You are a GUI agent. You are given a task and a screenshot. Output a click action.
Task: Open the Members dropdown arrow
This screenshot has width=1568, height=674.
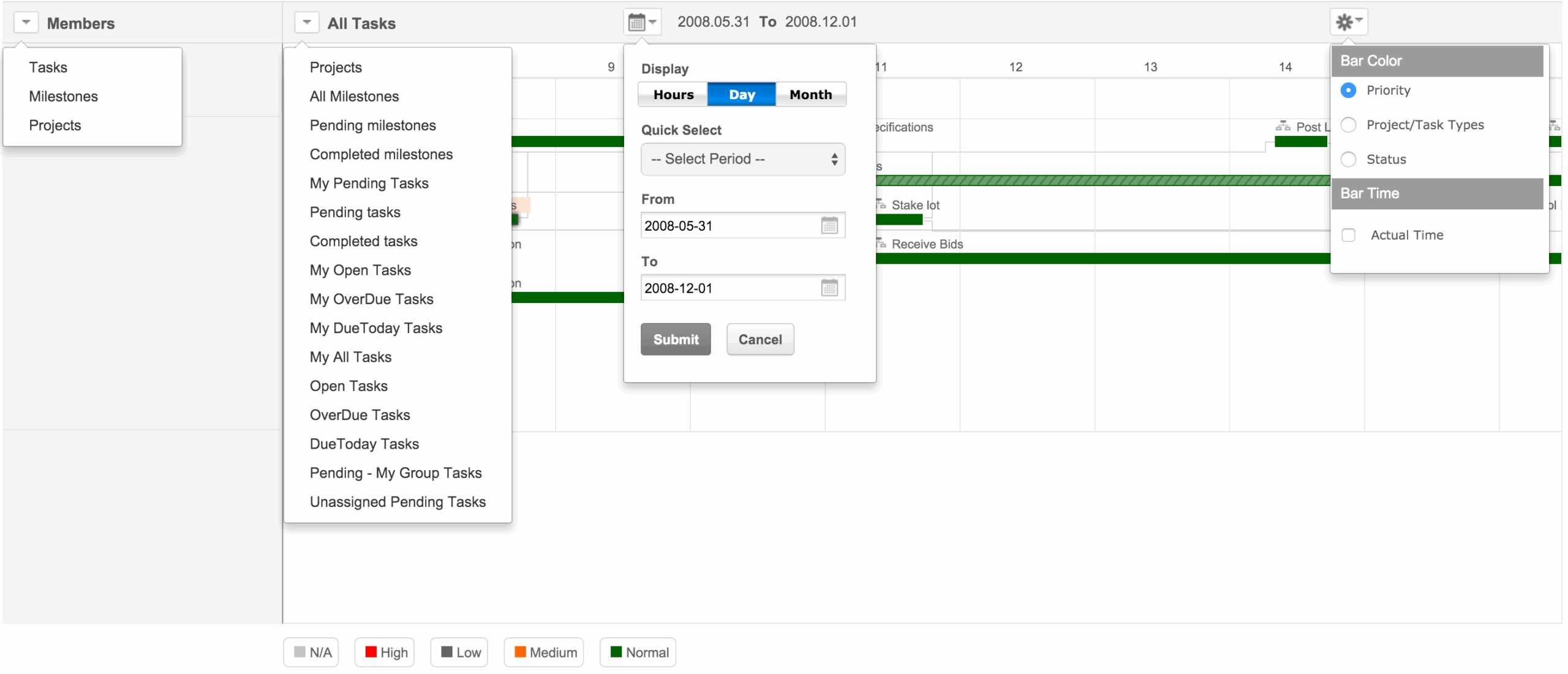(x=26, y=21)
